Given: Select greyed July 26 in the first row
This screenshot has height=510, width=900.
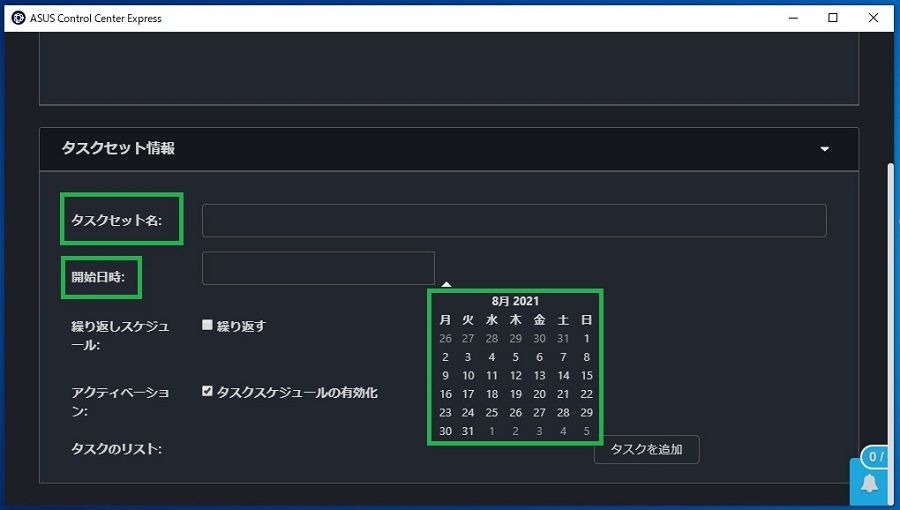Looking at the screenshot, I should (x=445, y=338).
